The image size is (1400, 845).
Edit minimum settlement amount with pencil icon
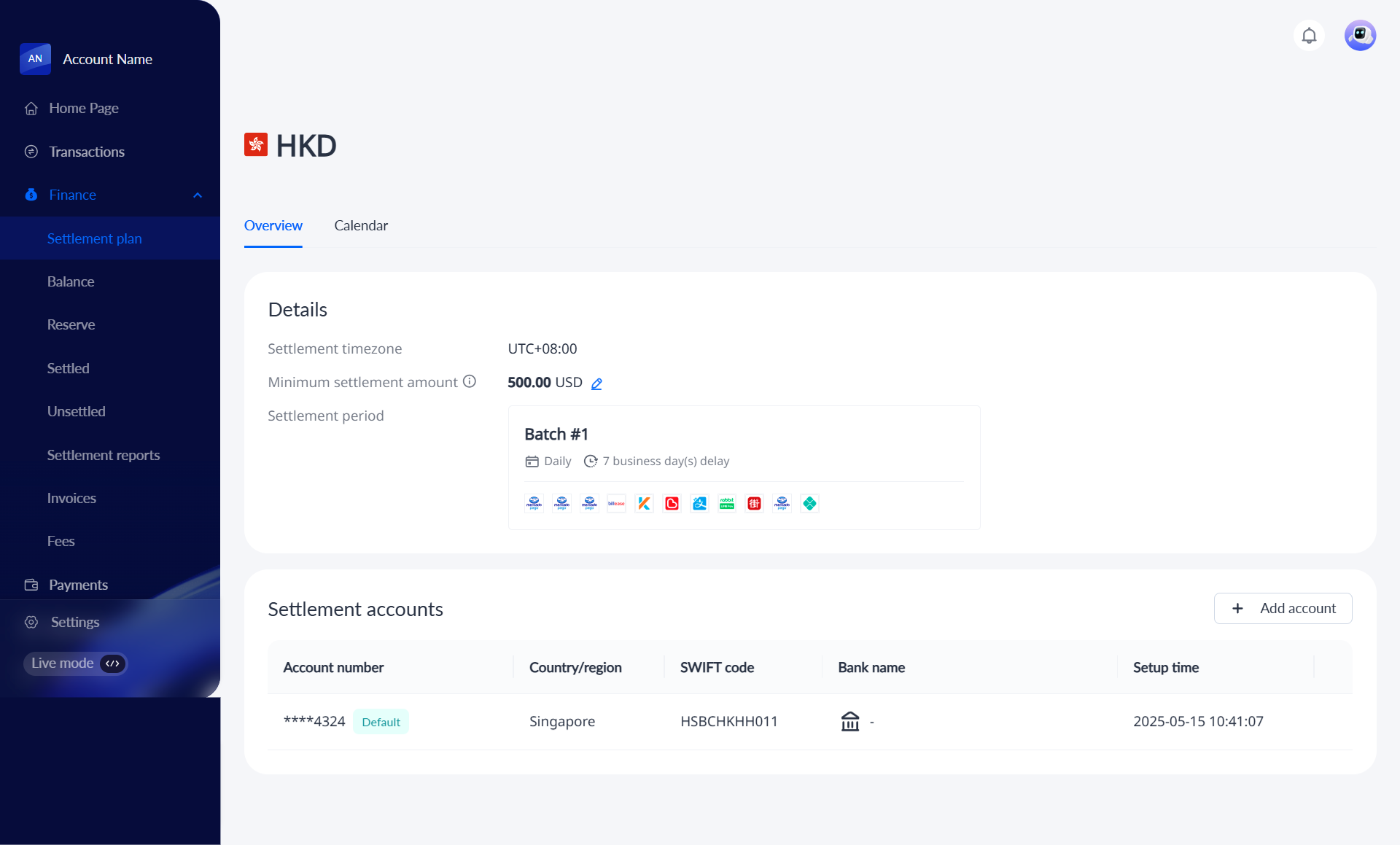click(x=596, y=383)
